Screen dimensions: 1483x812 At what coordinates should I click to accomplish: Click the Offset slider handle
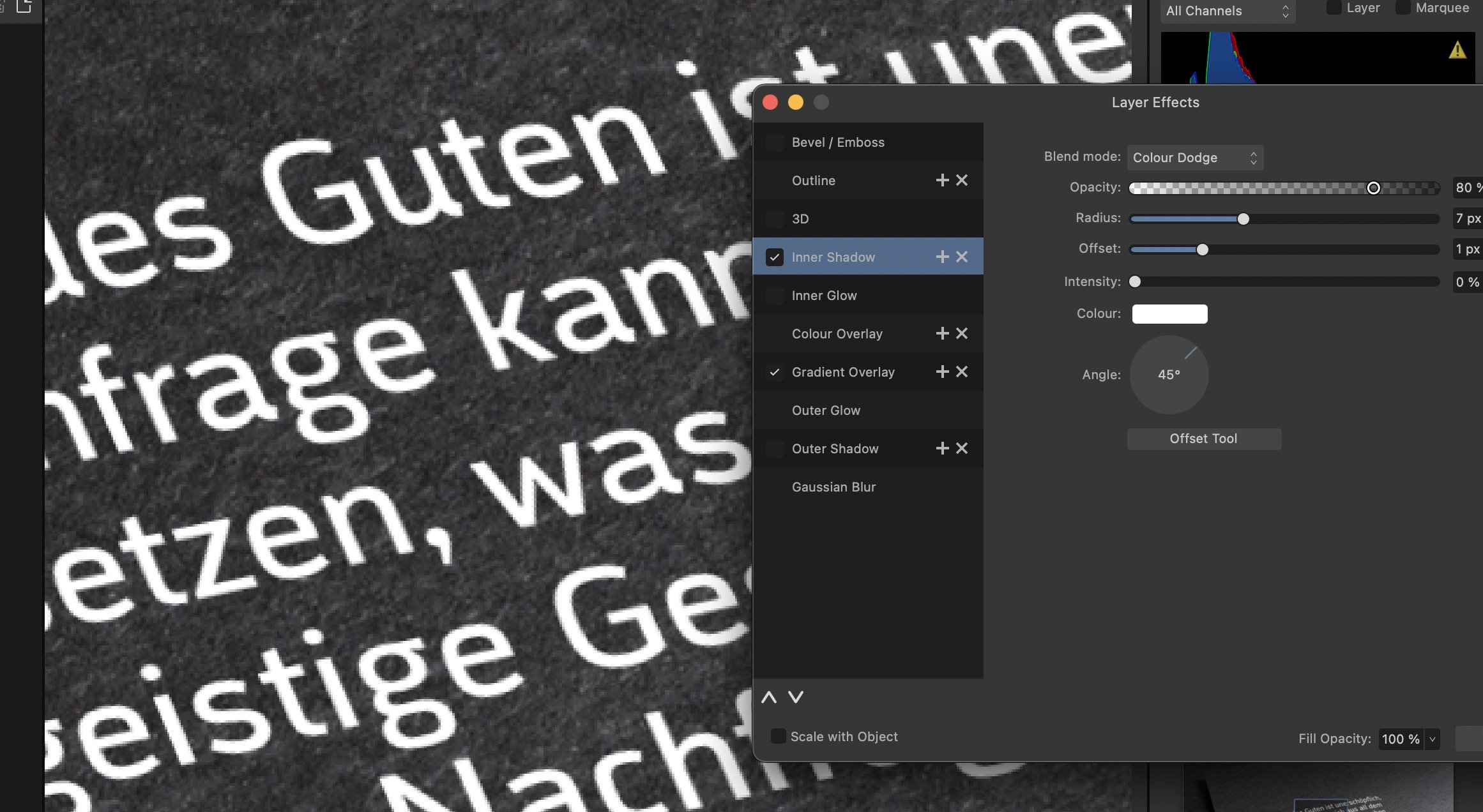(1202, 250)
